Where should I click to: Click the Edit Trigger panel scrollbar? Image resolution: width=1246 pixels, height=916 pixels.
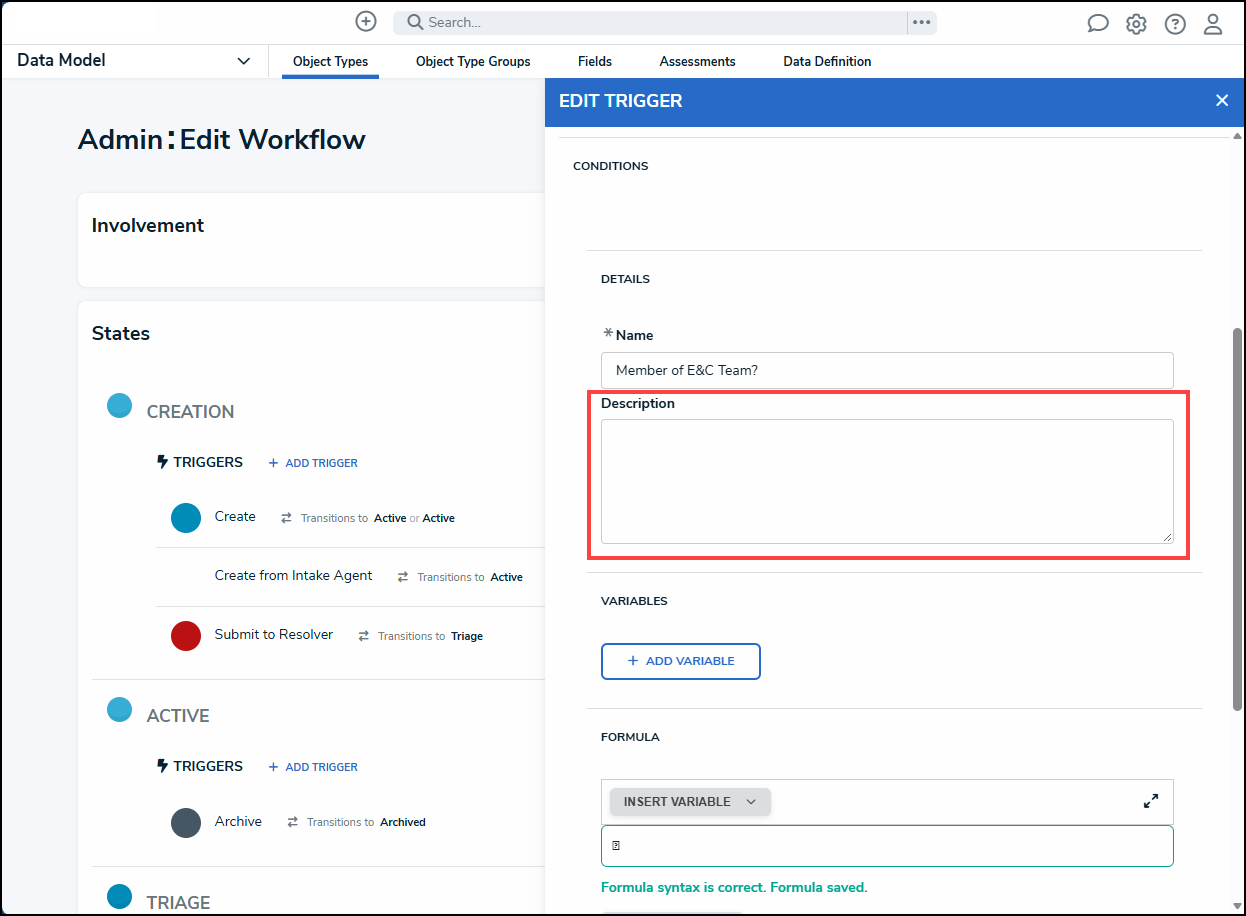(1237, 520)
